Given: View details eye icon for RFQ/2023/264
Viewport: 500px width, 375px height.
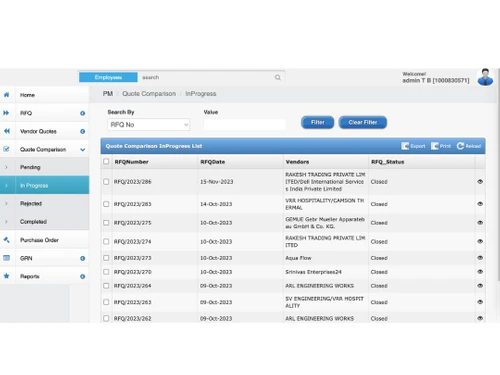Looking at the screenshot, I should [480, 286].
